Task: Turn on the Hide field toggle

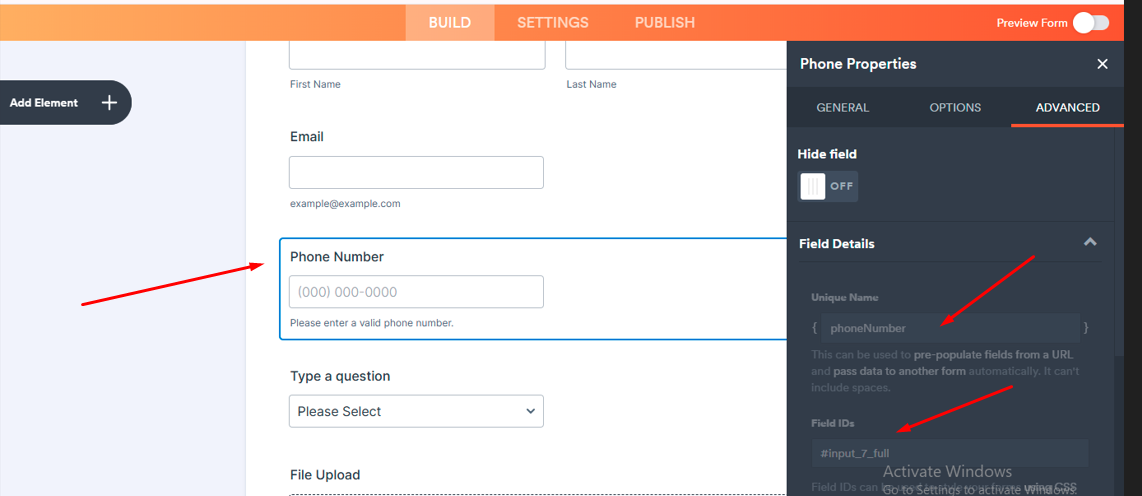Action: tap(827, 186)
